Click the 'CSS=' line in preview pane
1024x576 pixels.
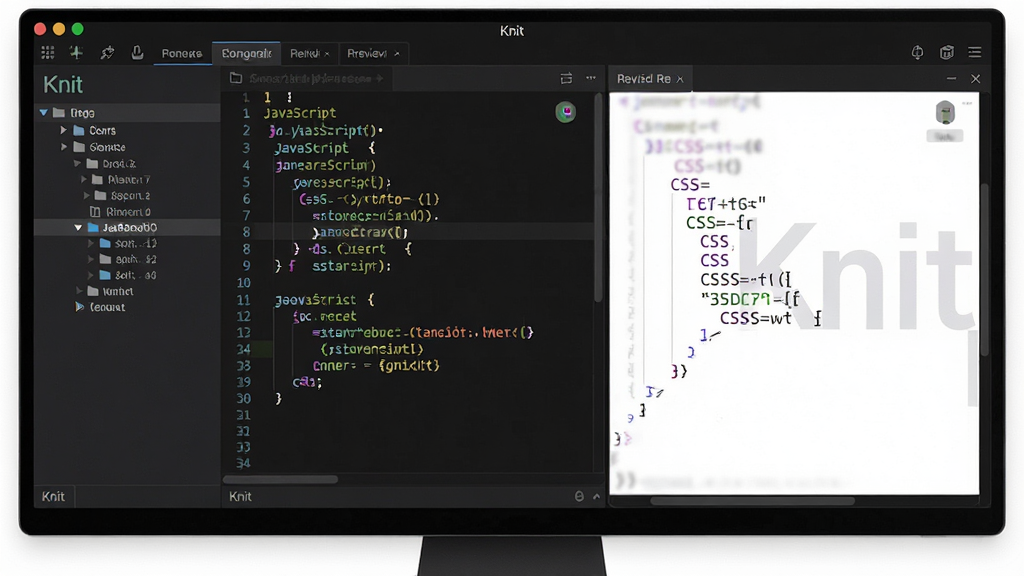(x=690, y=185)
